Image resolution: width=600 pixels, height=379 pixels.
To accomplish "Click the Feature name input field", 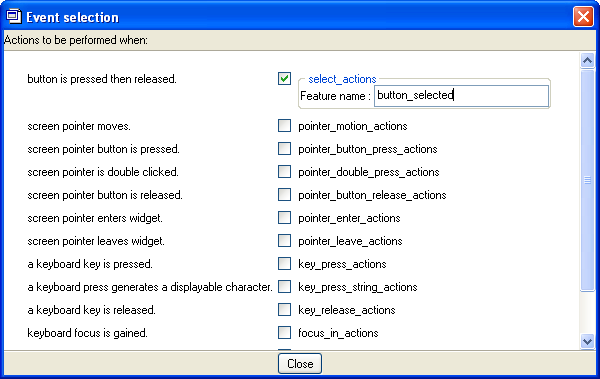I will (461, 96).
